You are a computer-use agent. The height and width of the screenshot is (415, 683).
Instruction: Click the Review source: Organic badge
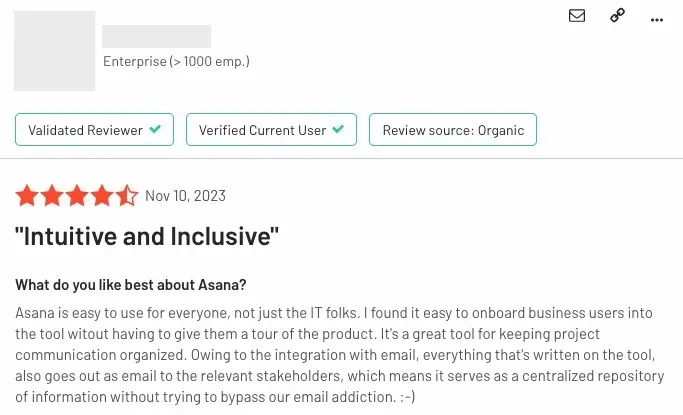click(453, 130)
